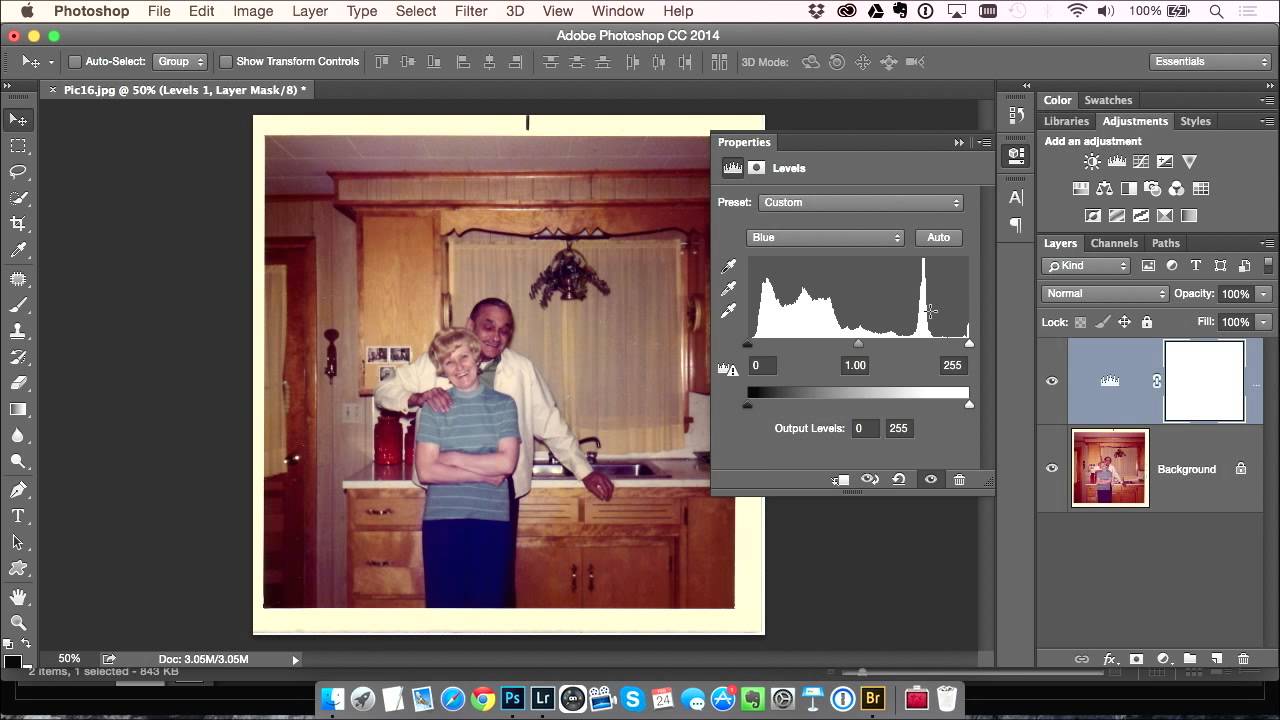Click the midtone input slider triangle

(858, 344)
